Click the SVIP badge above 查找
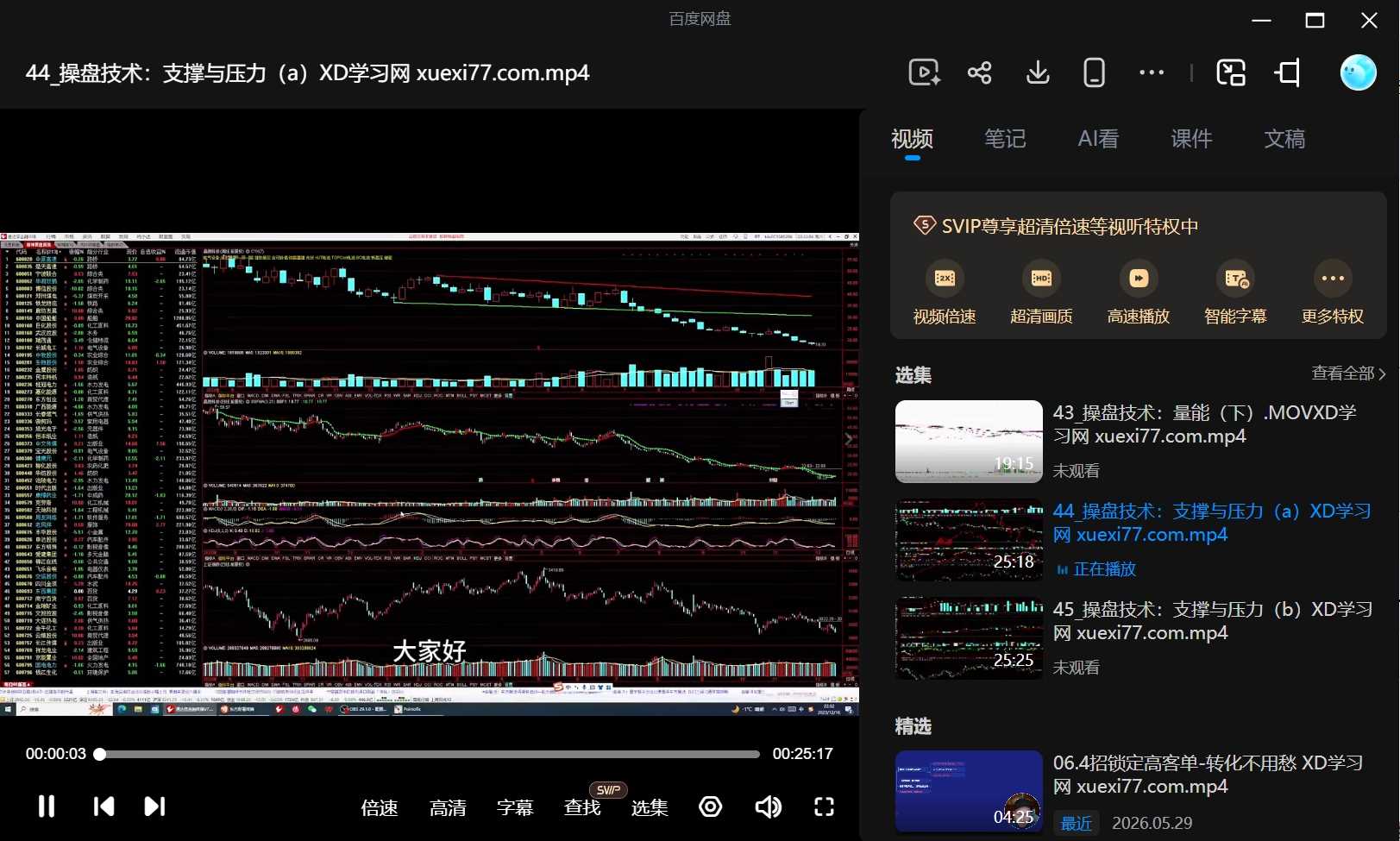Viewport: 1400px width, 841px height. 608,790
